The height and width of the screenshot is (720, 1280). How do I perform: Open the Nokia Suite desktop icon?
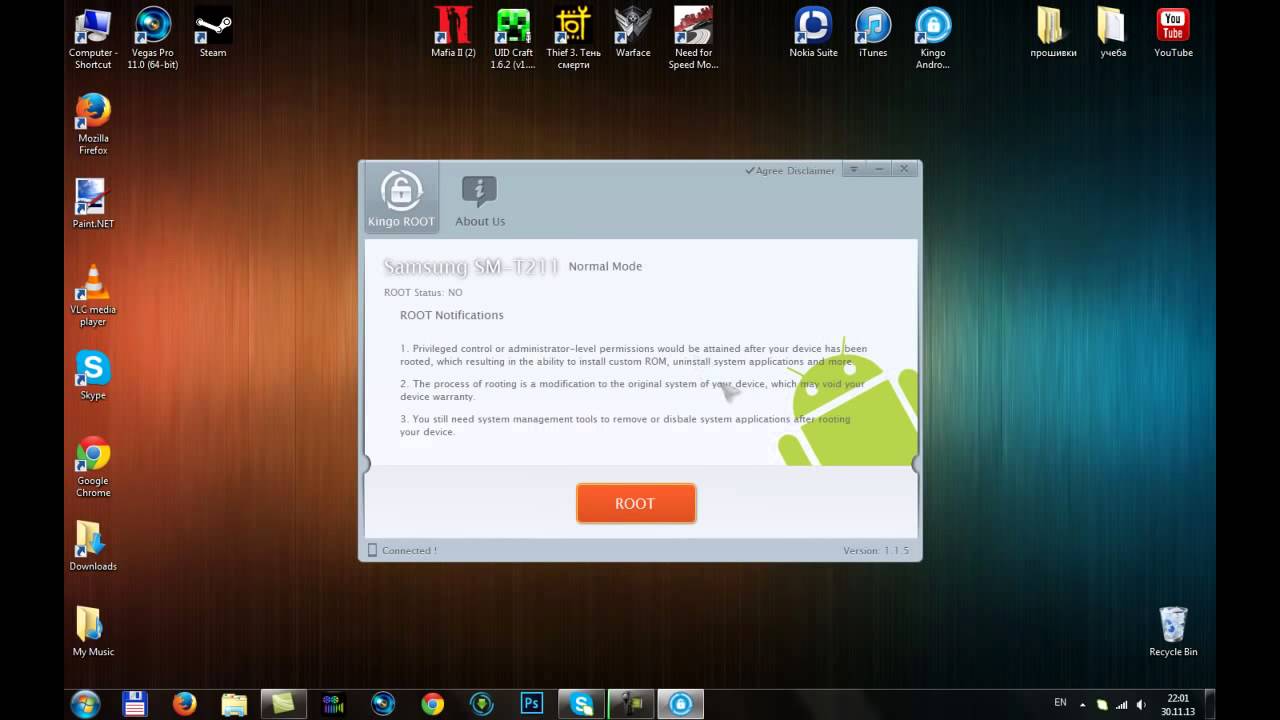tap(813, 32)
